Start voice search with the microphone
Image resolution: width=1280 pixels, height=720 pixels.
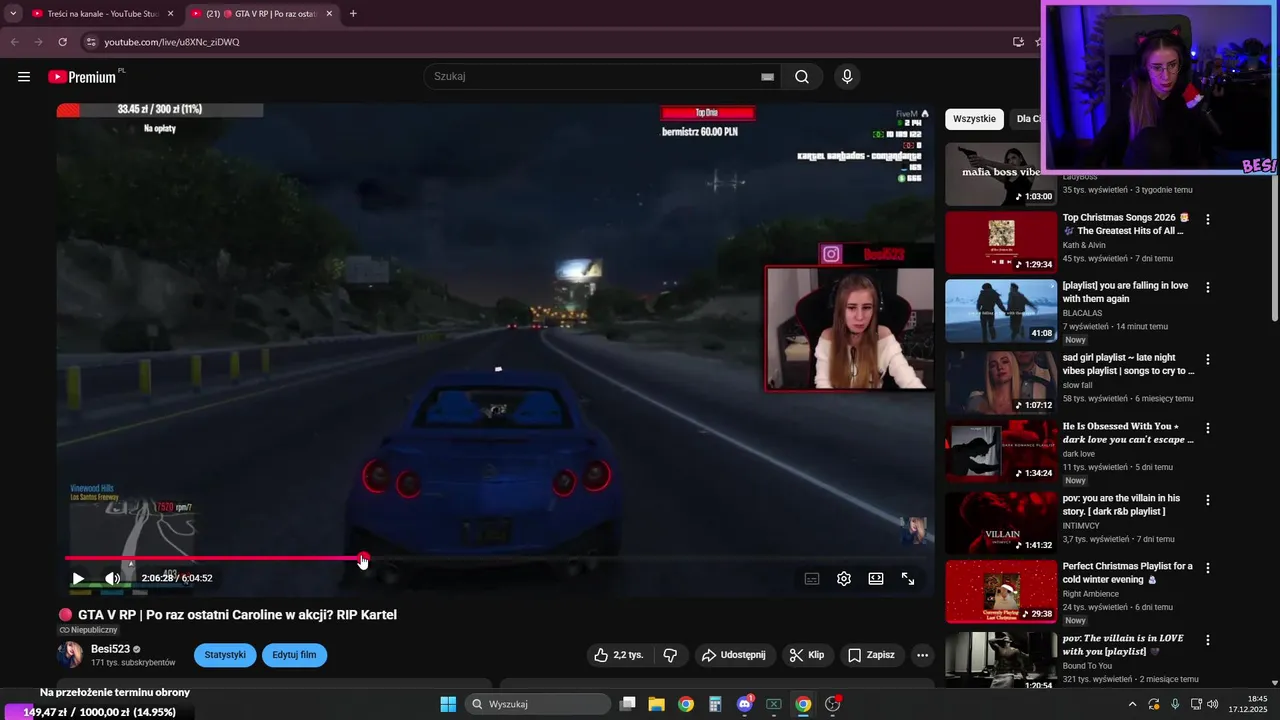(847, 77)
